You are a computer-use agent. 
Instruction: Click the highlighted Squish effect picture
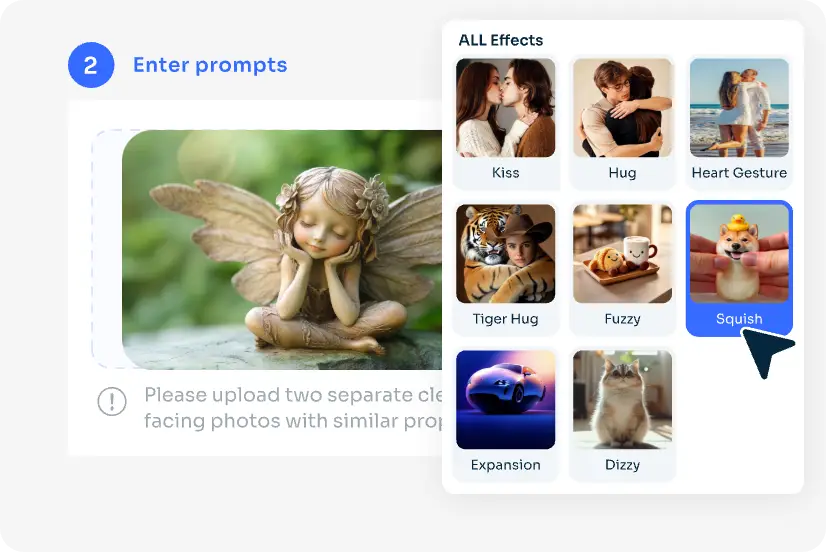click(739, 253)
